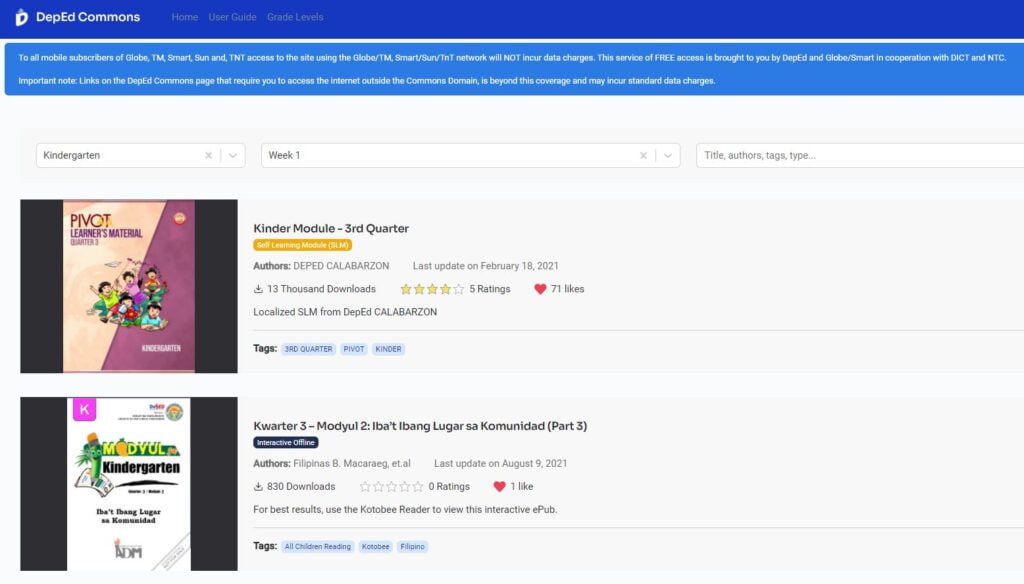Open the PIVOT Learner's Material cover thumbnail
This screenshot has height=584, width=1024.
pyautogui.click(x=129, y=286)
